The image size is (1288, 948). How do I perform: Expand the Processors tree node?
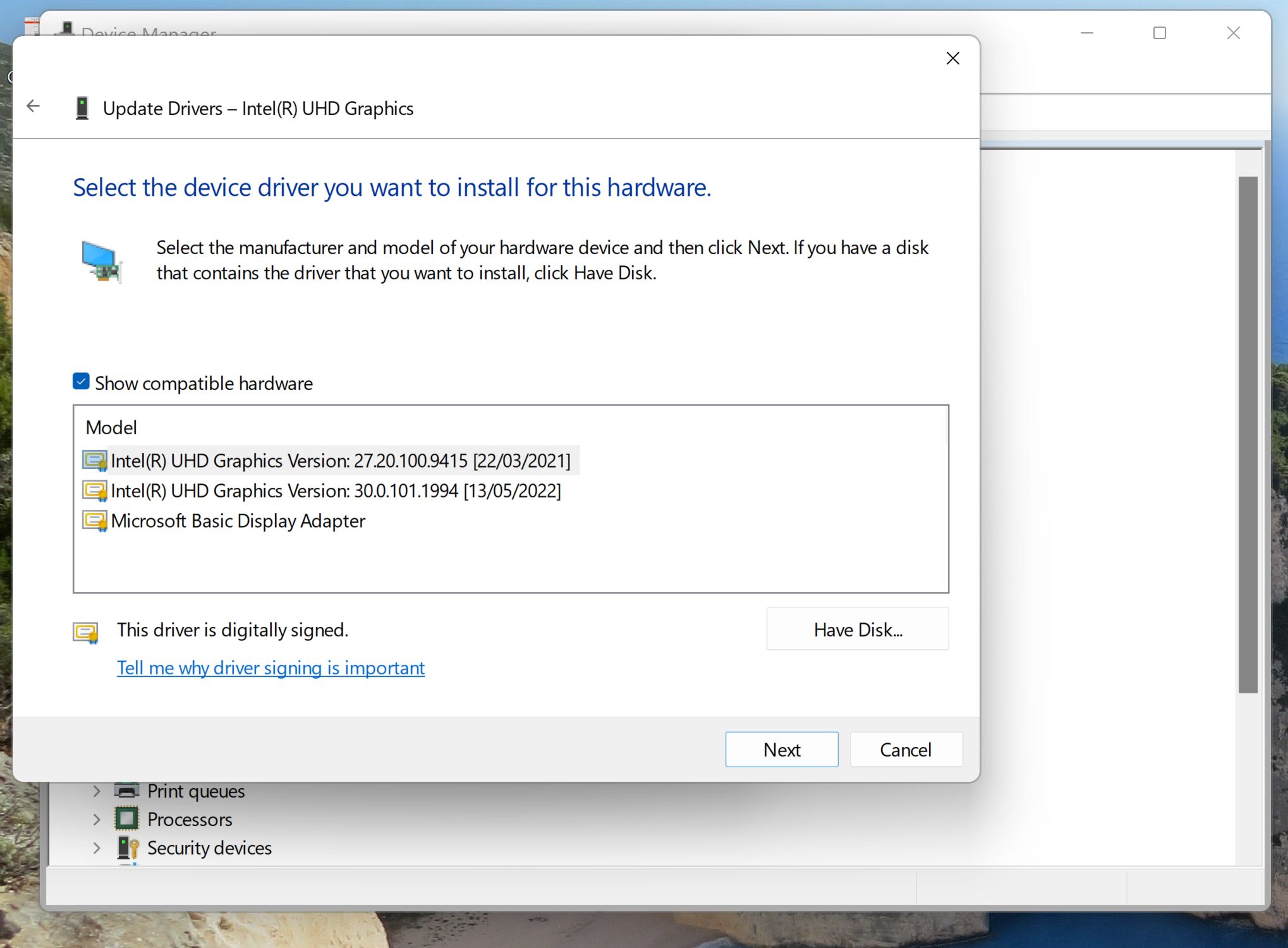[x=97, y=819]
